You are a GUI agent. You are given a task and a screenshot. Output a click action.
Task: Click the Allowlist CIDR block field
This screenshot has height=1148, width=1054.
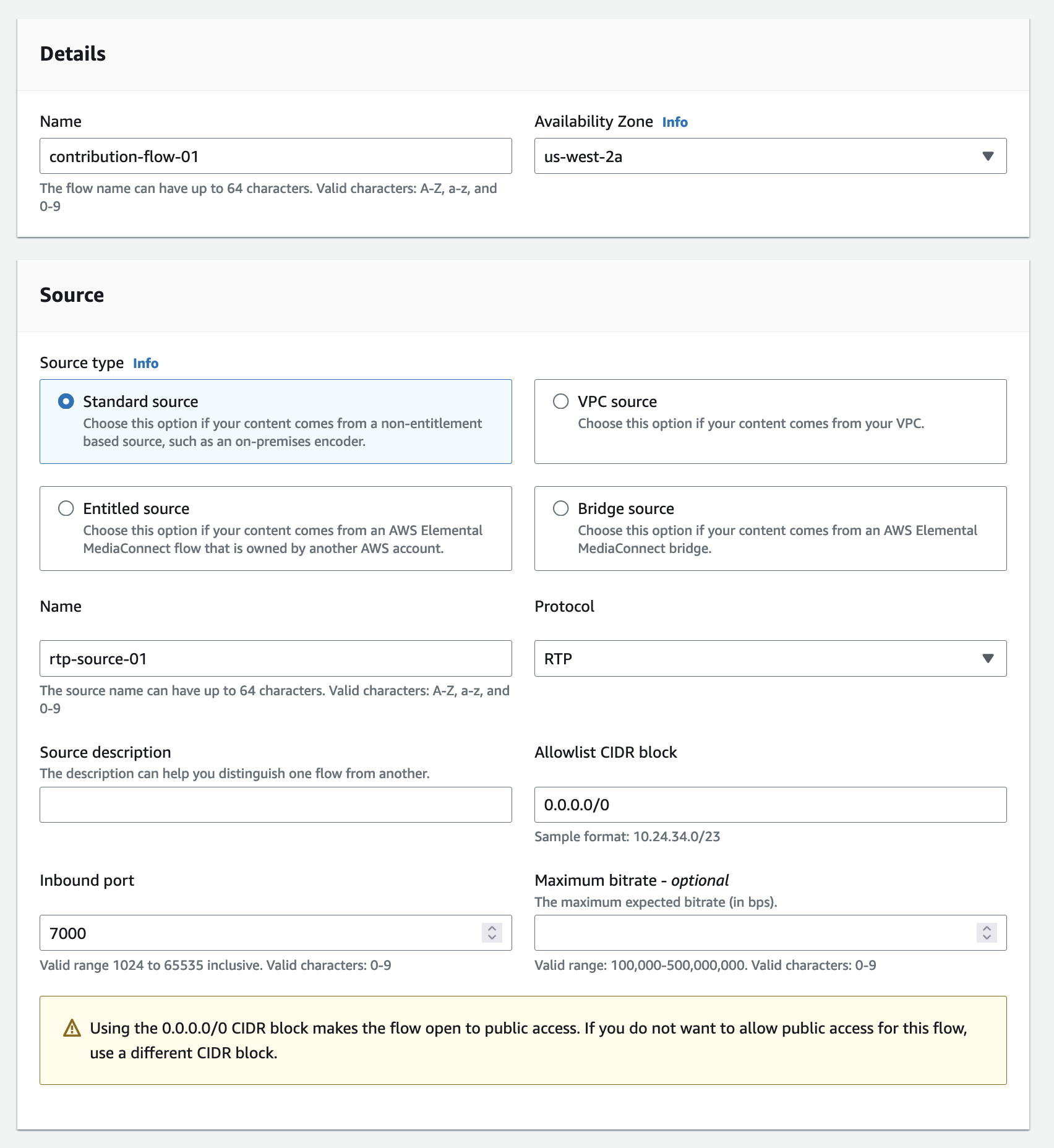tap(770, 805)
